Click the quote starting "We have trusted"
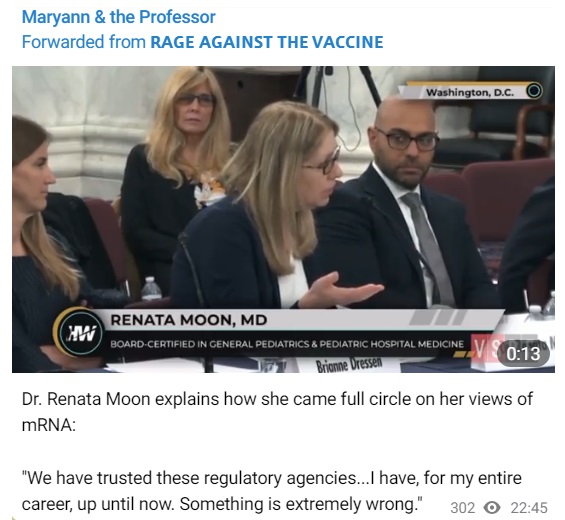565x520 pixels. coord(271,491)
